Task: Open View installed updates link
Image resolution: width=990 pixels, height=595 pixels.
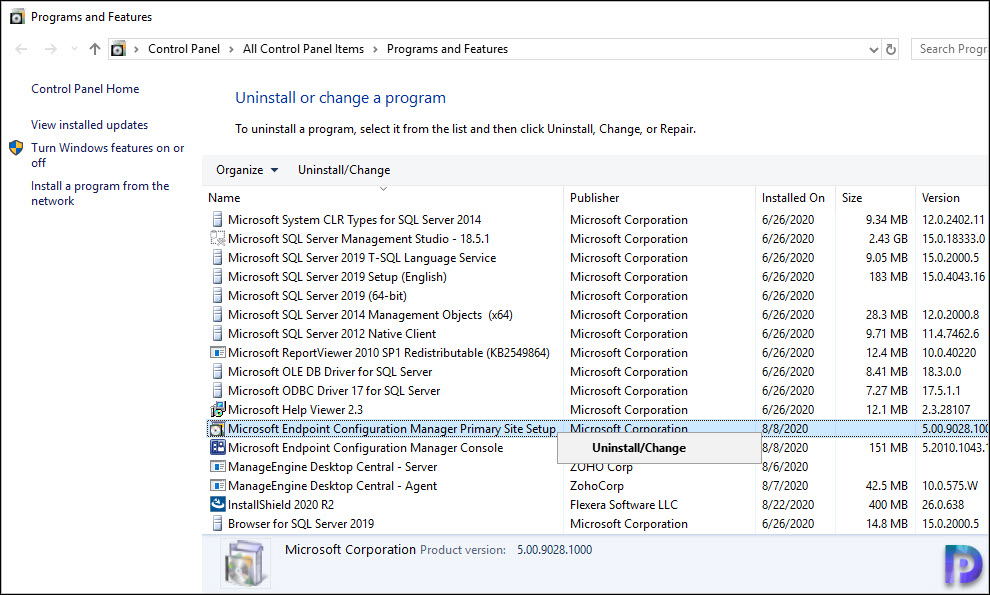Action: click(x=90, y=125)
